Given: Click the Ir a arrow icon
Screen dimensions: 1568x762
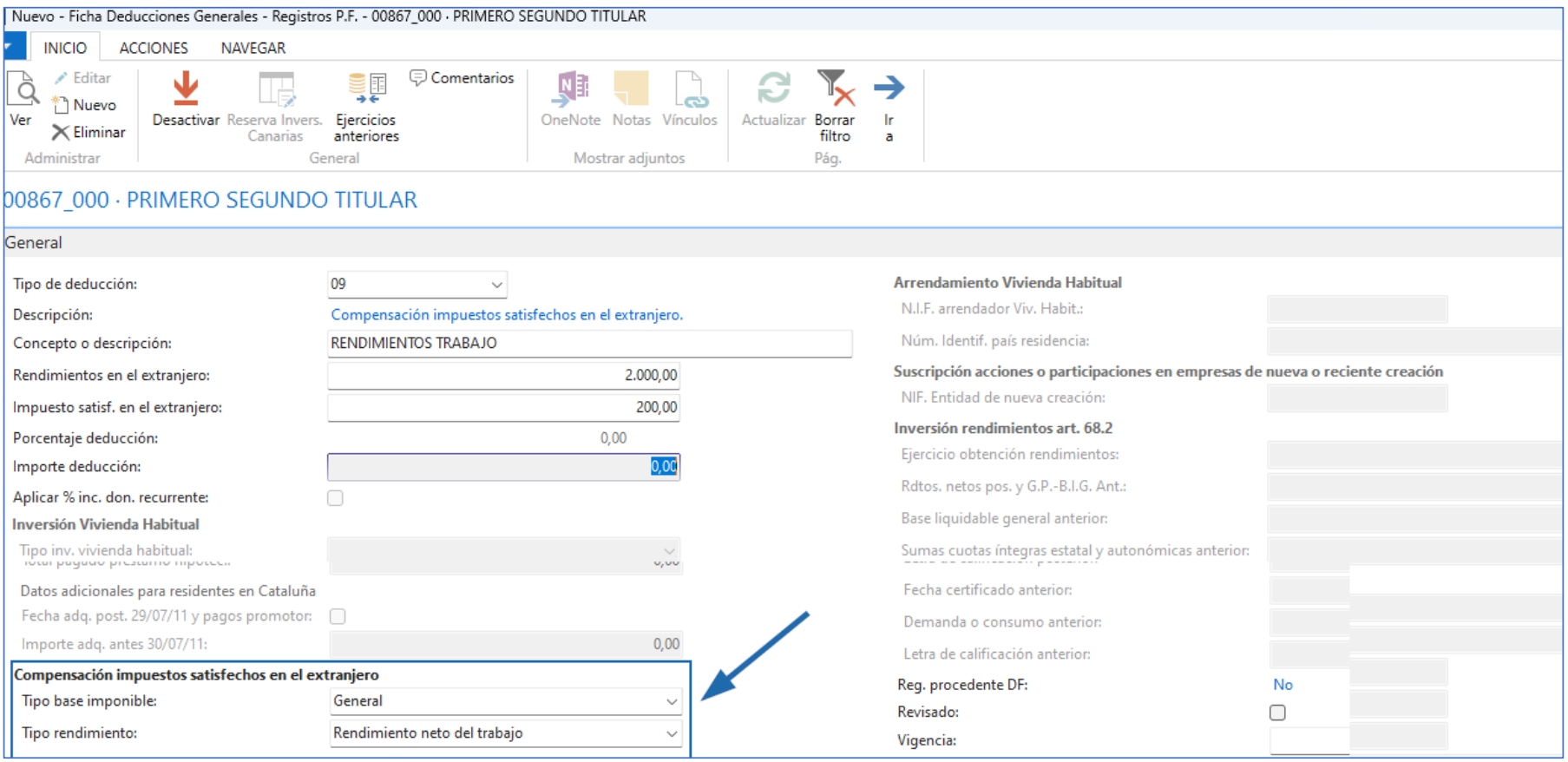Looking at the screenshot, I should [889, 89].
